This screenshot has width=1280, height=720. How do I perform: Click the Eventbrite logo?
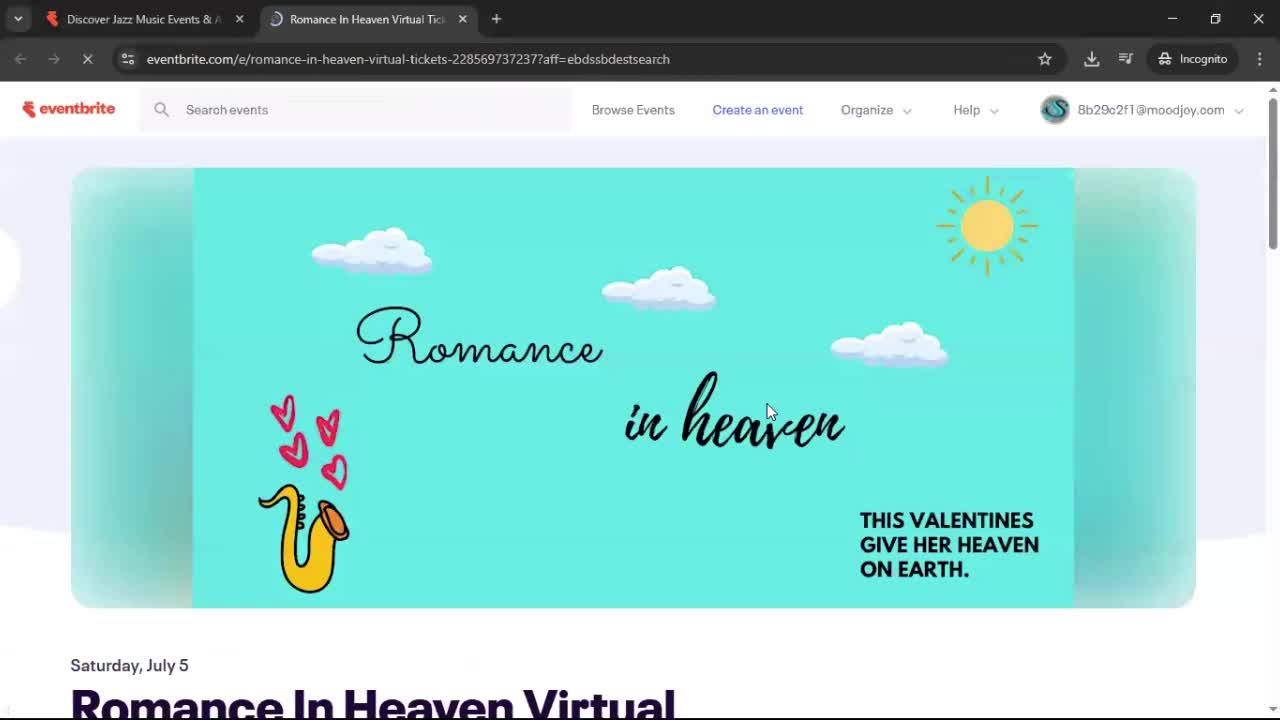point(69,109)
